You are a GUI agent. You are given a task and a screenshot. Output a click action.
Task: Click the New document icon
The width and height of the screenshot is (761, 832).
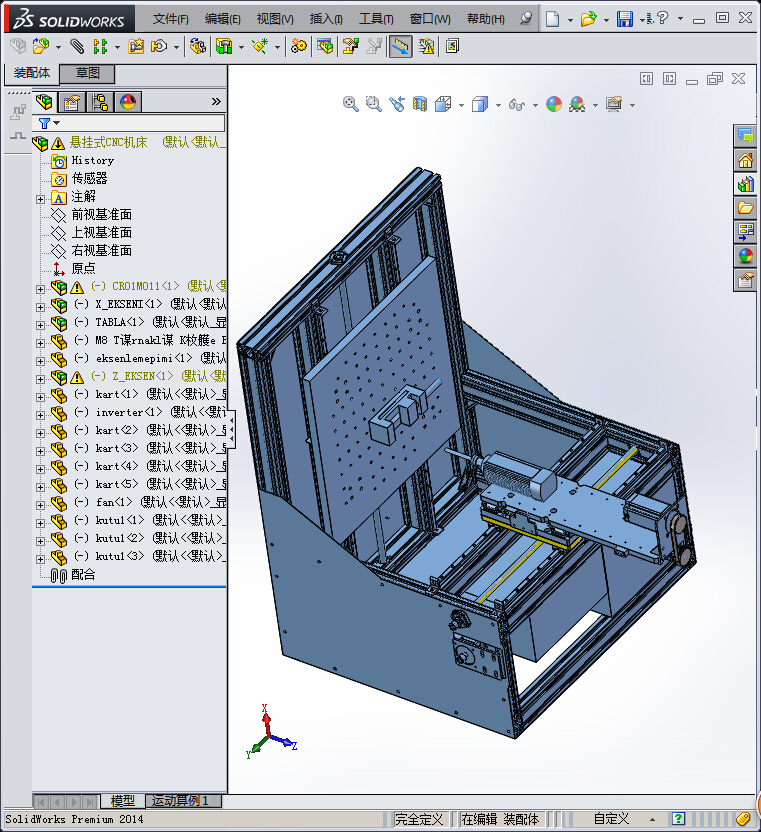click(552, 19)
